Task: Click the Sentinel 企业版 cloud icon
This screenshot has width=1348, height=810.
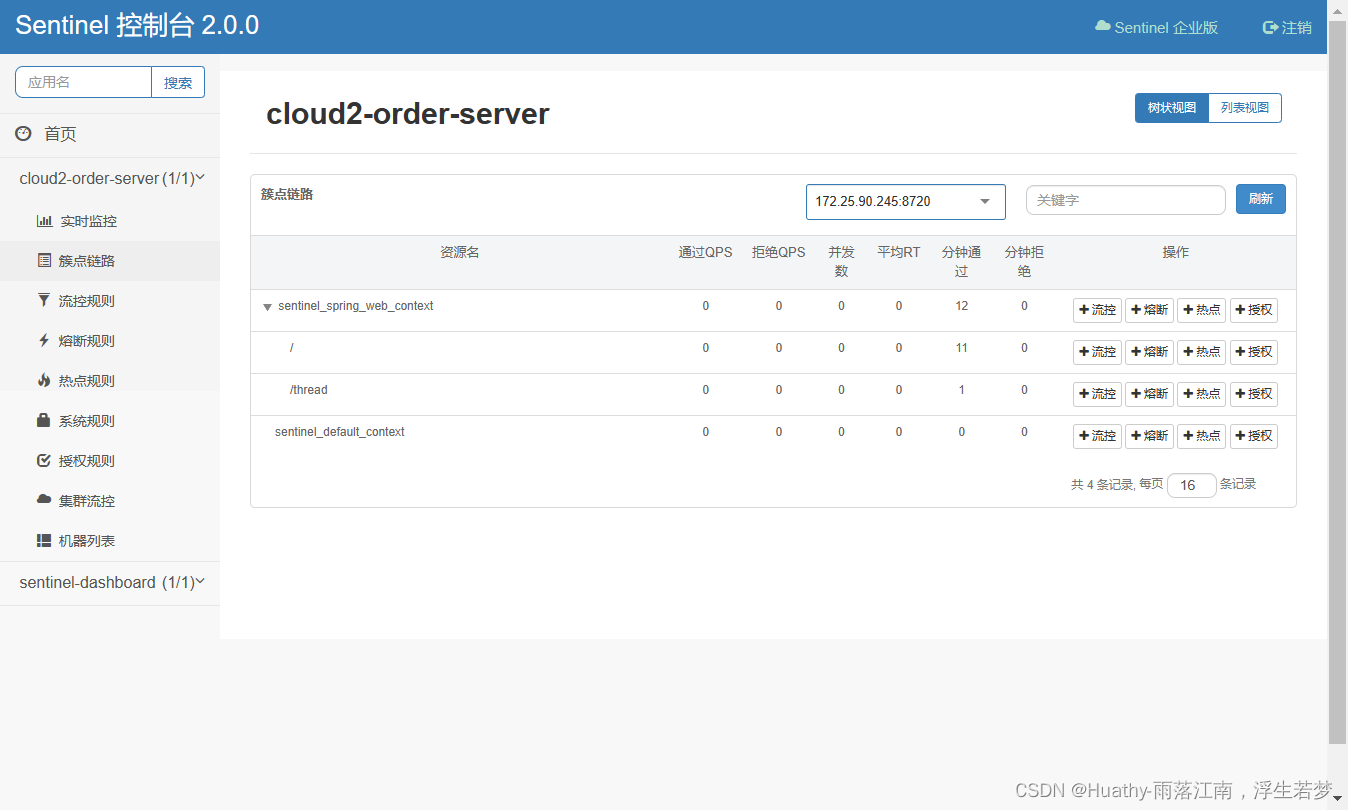Action: pos(1103,27)
